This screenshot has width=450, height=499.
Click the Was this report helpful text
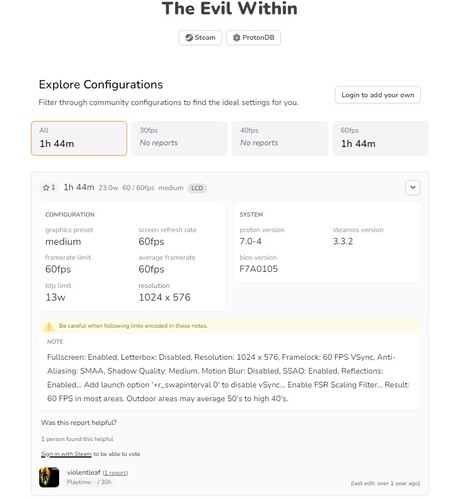(79, 423)
